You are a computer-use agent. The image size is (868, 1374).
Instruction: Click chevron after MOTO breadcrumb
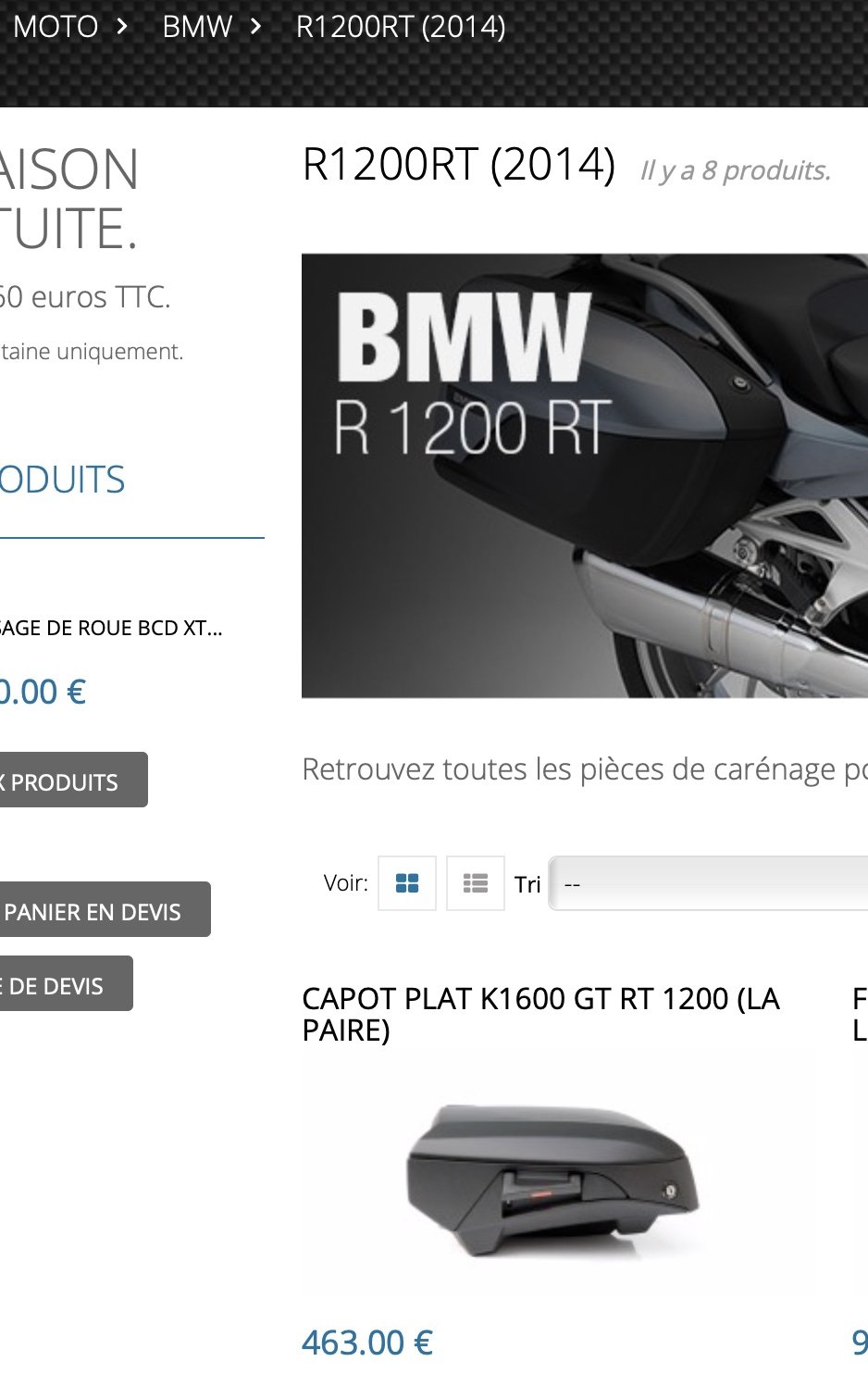121,27
